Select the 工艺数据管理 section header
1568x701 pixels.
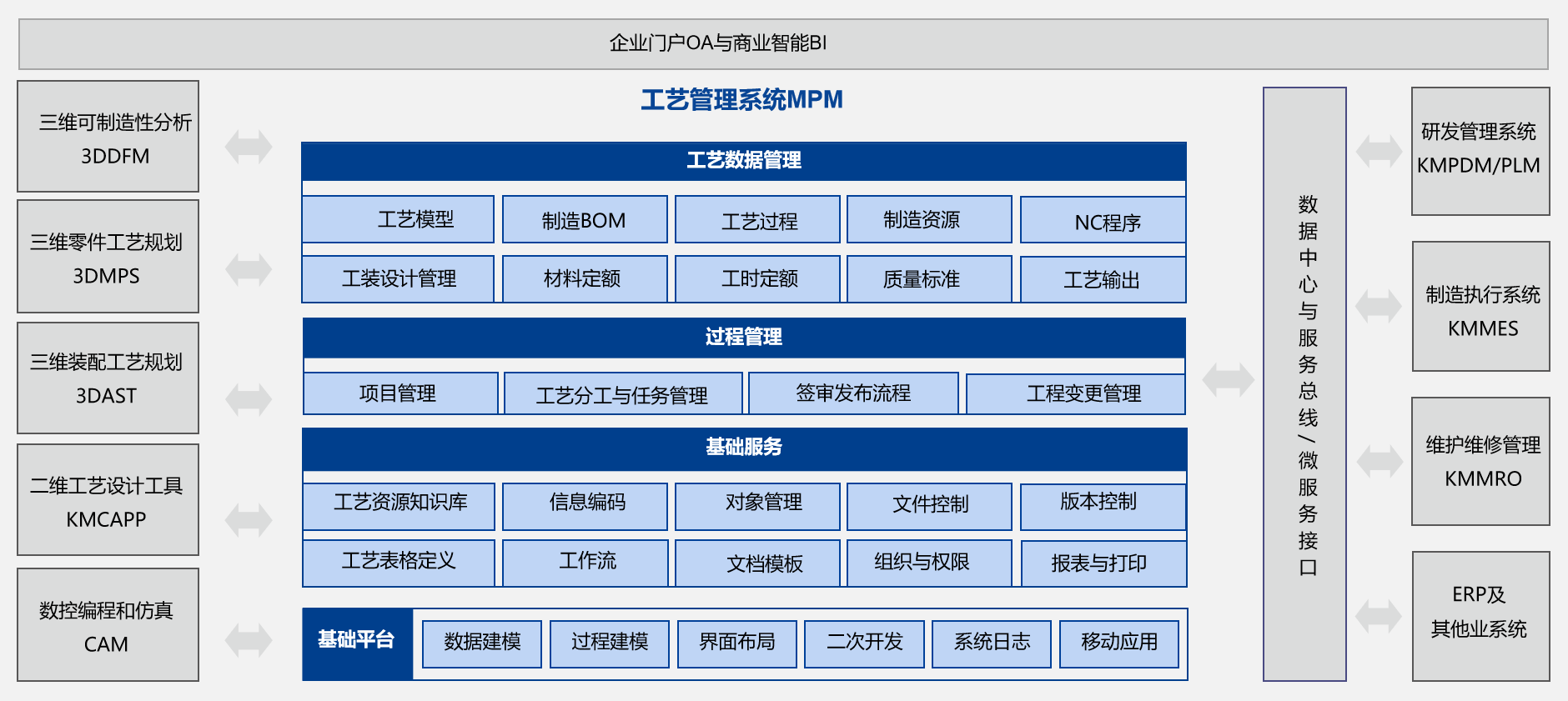coord(743,161)
